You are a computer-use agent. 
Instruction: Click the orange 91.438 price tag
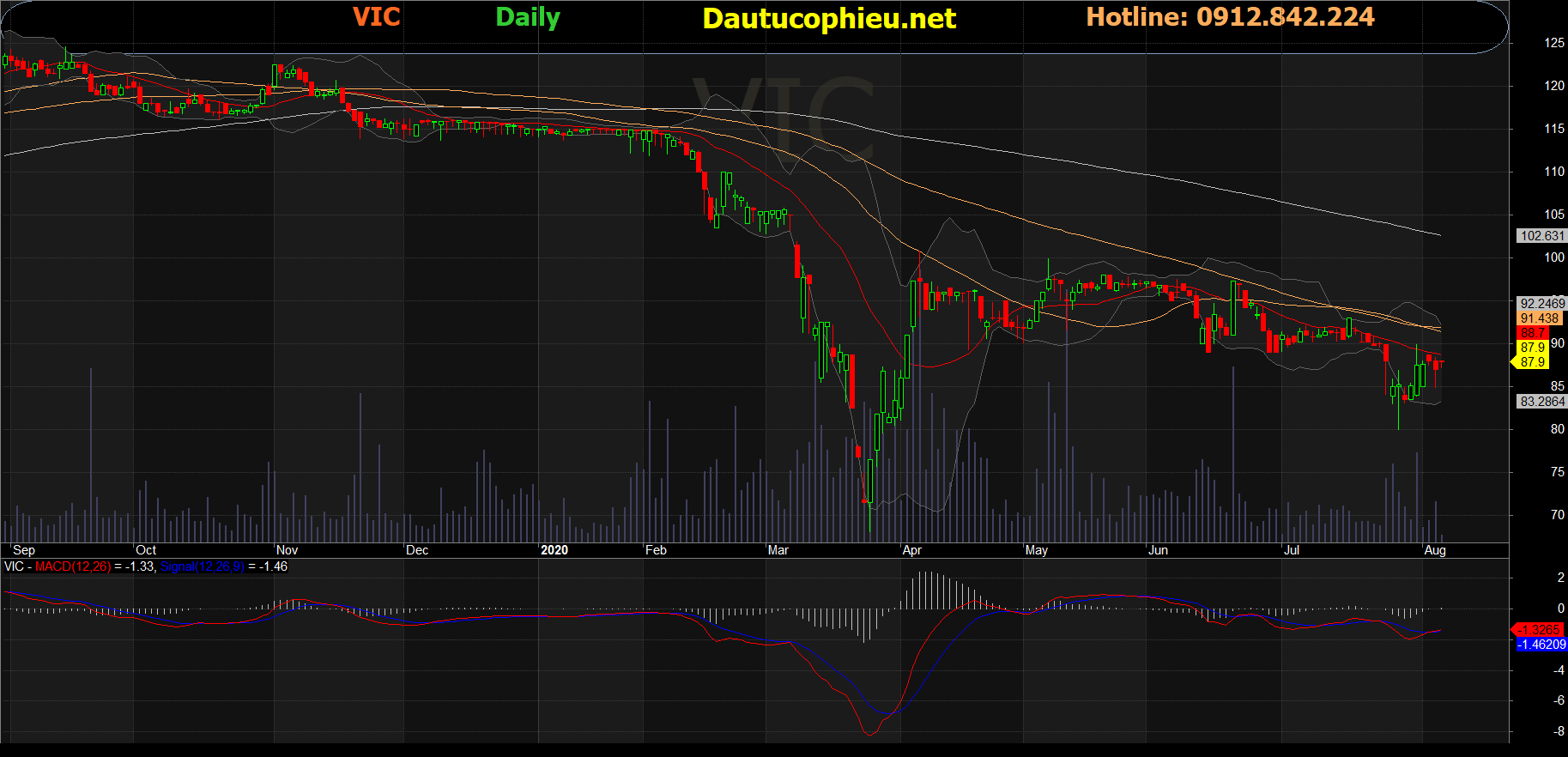pyautogui.click(x=1540, y=318)
